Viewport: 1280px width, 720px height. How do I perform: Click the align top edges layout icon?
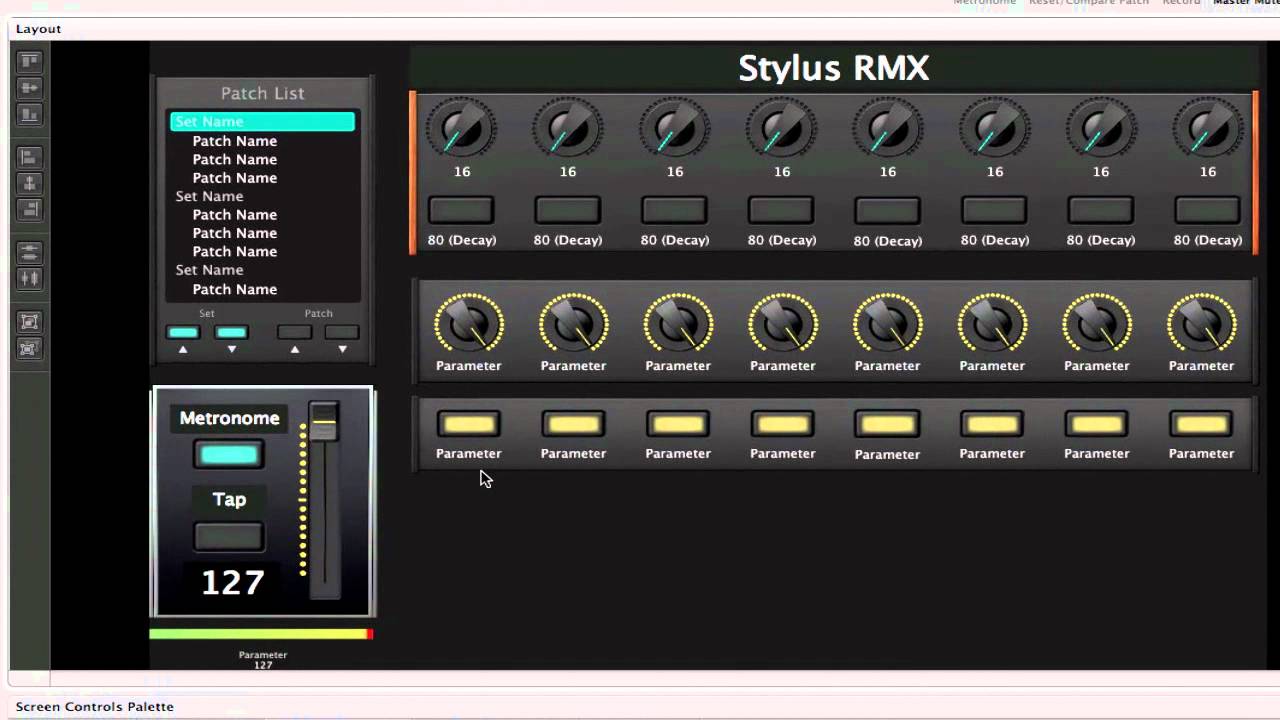[x=29, y=61]
